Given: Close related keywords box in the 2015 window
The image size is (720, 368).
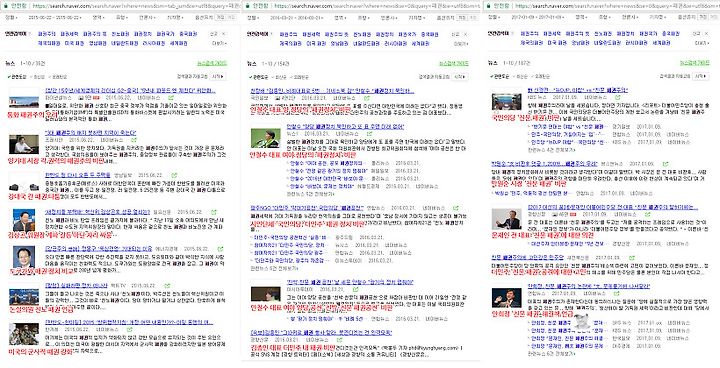Looking at the screenshot, I should [x=224, y=34].
